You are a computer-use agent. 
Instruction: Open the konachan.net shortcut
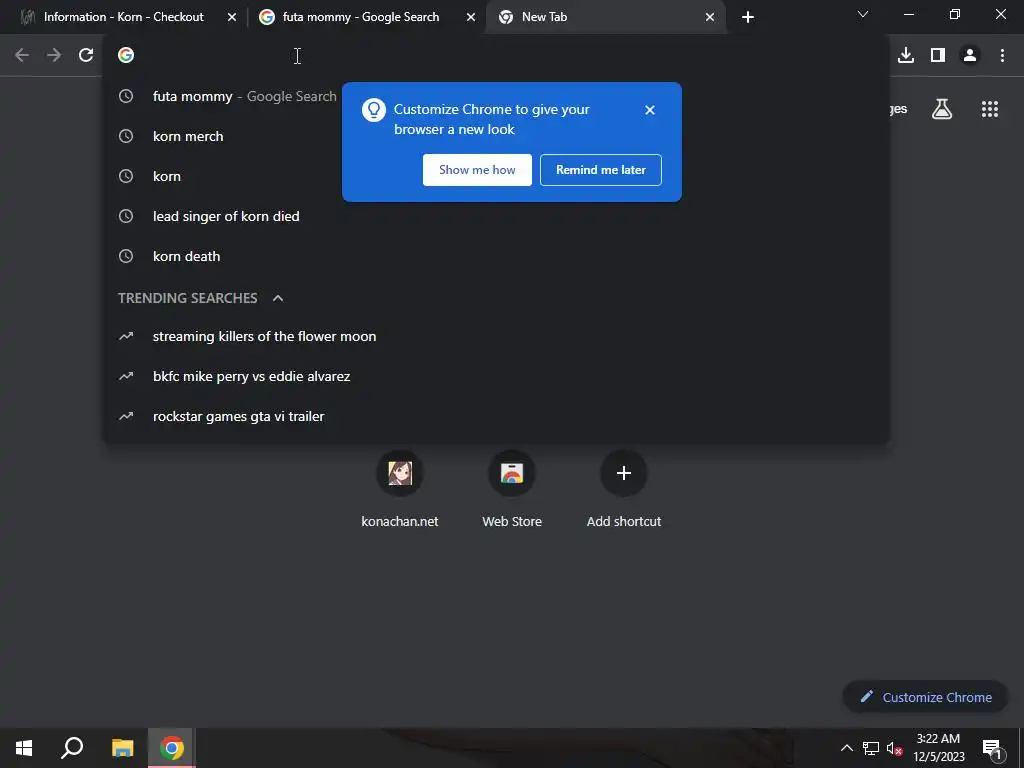pos(400,488)
